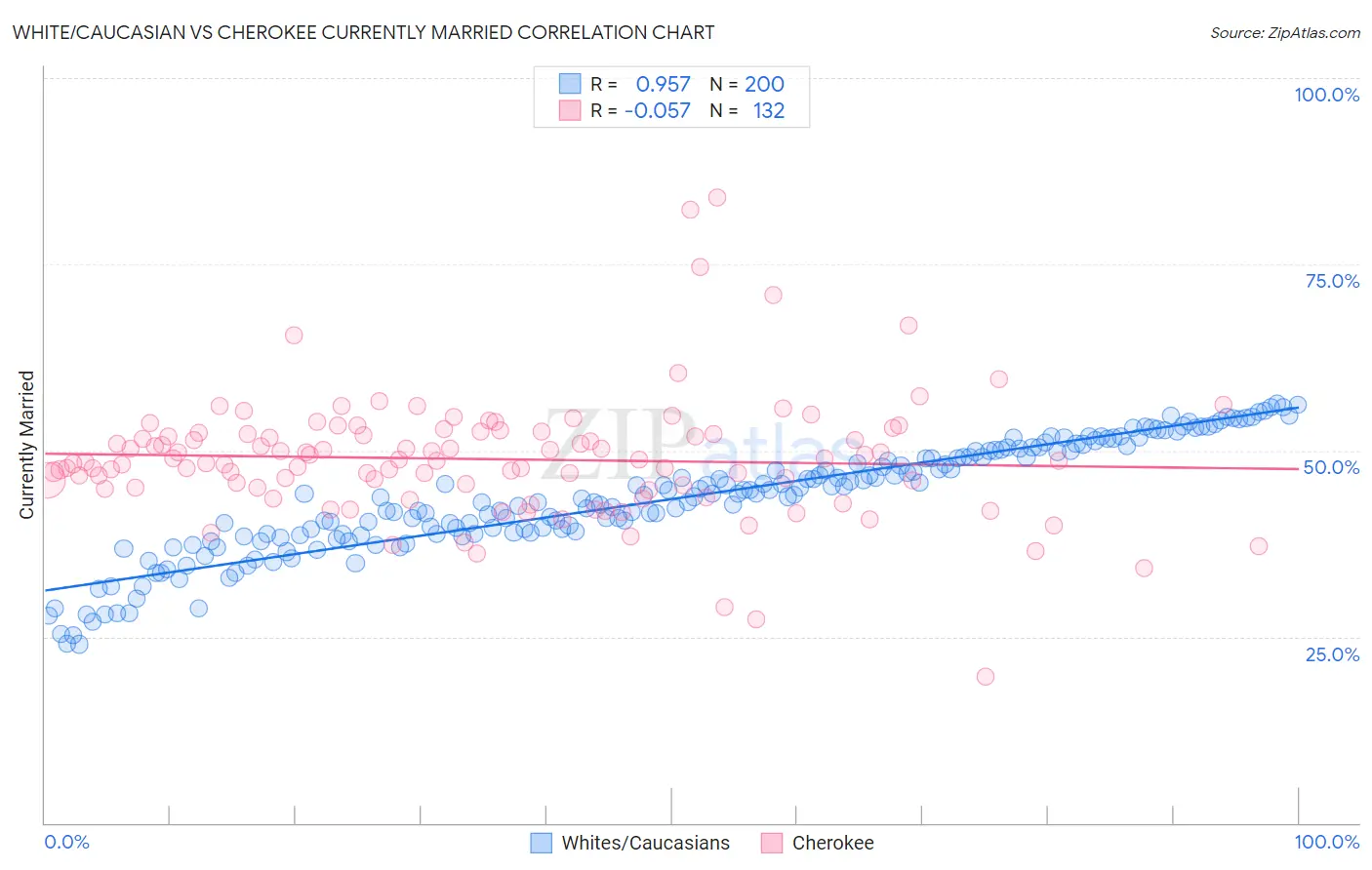Click the 0.0% x-axis label

[x=67, y=842]
